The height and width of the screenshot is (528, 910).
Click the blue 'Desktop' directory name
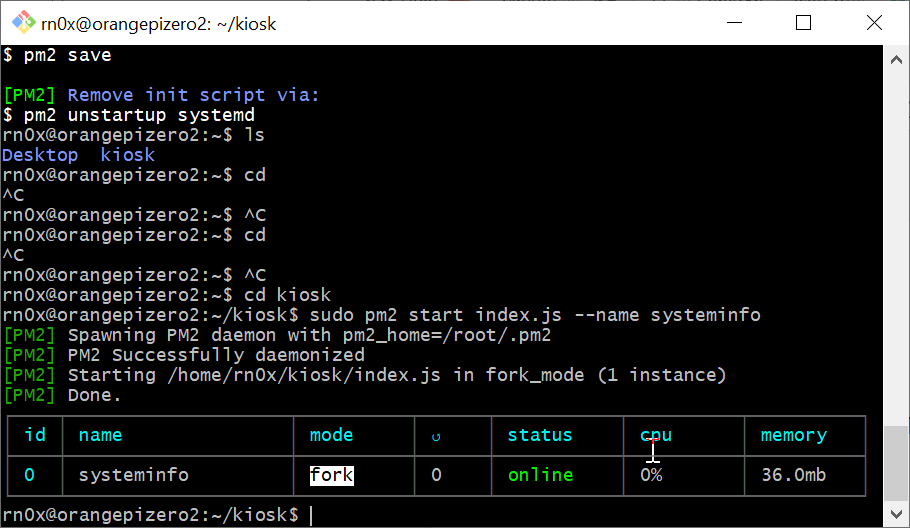(x=40, y=155)
